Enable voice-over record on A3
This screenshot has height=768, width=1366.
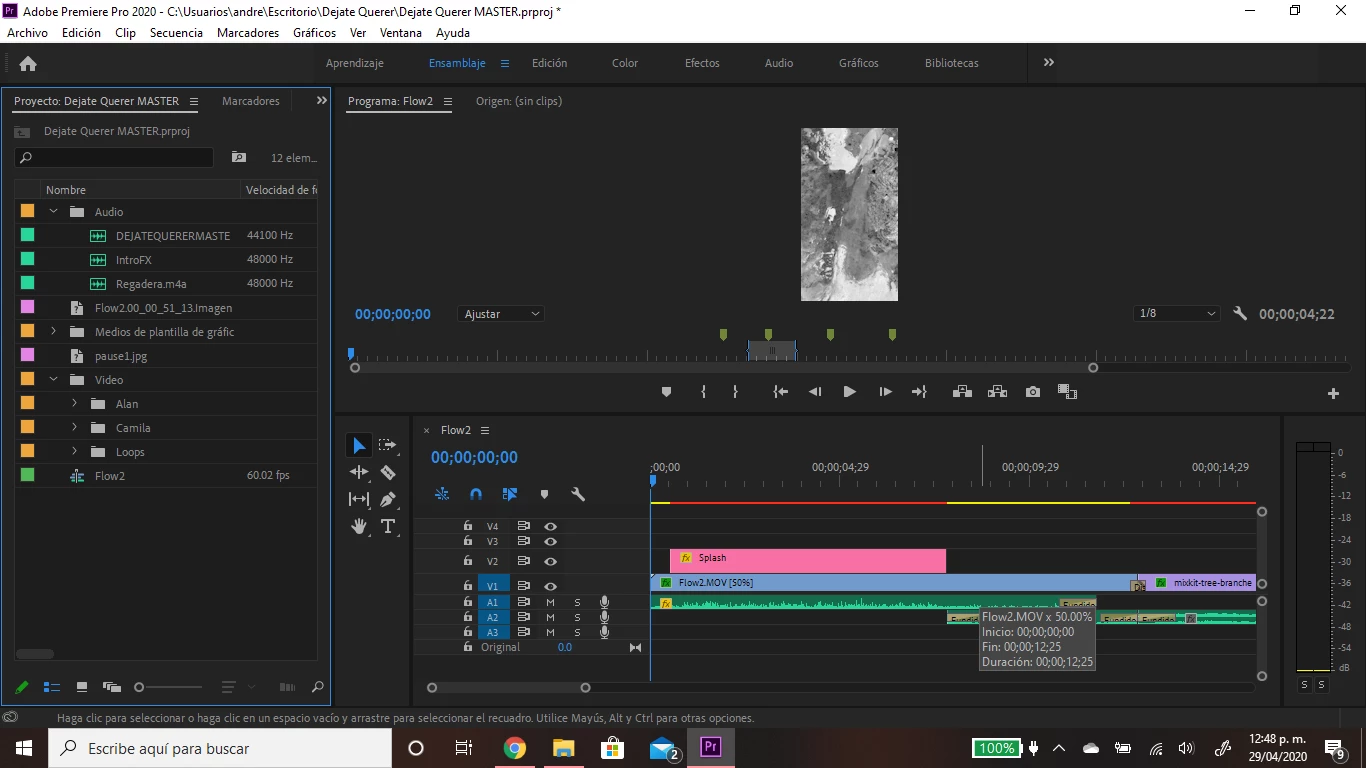click(604, 632)
